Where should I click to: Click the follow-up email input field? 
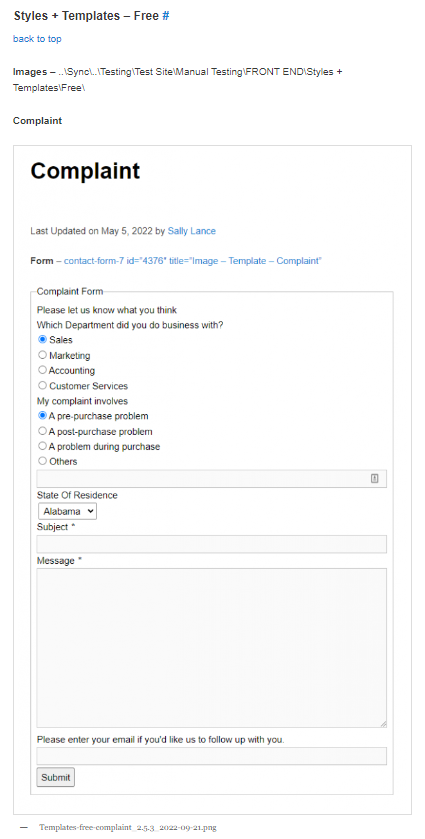pyautogui.click(x=211, y=756)
